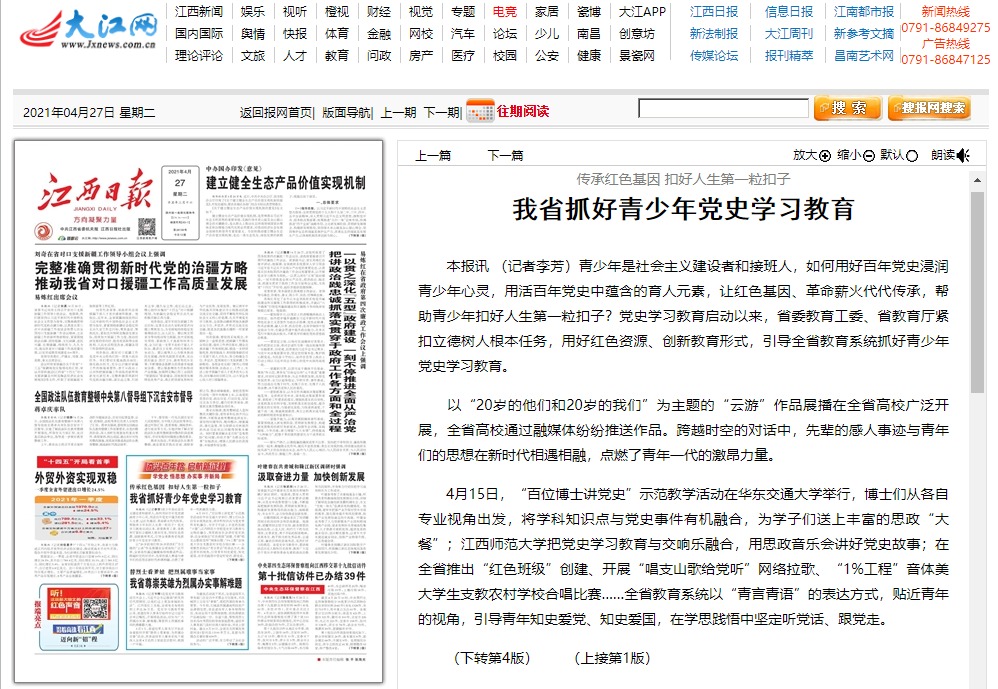Click the article title 我省抓好青少年党史学习教育

pos(683,209)
